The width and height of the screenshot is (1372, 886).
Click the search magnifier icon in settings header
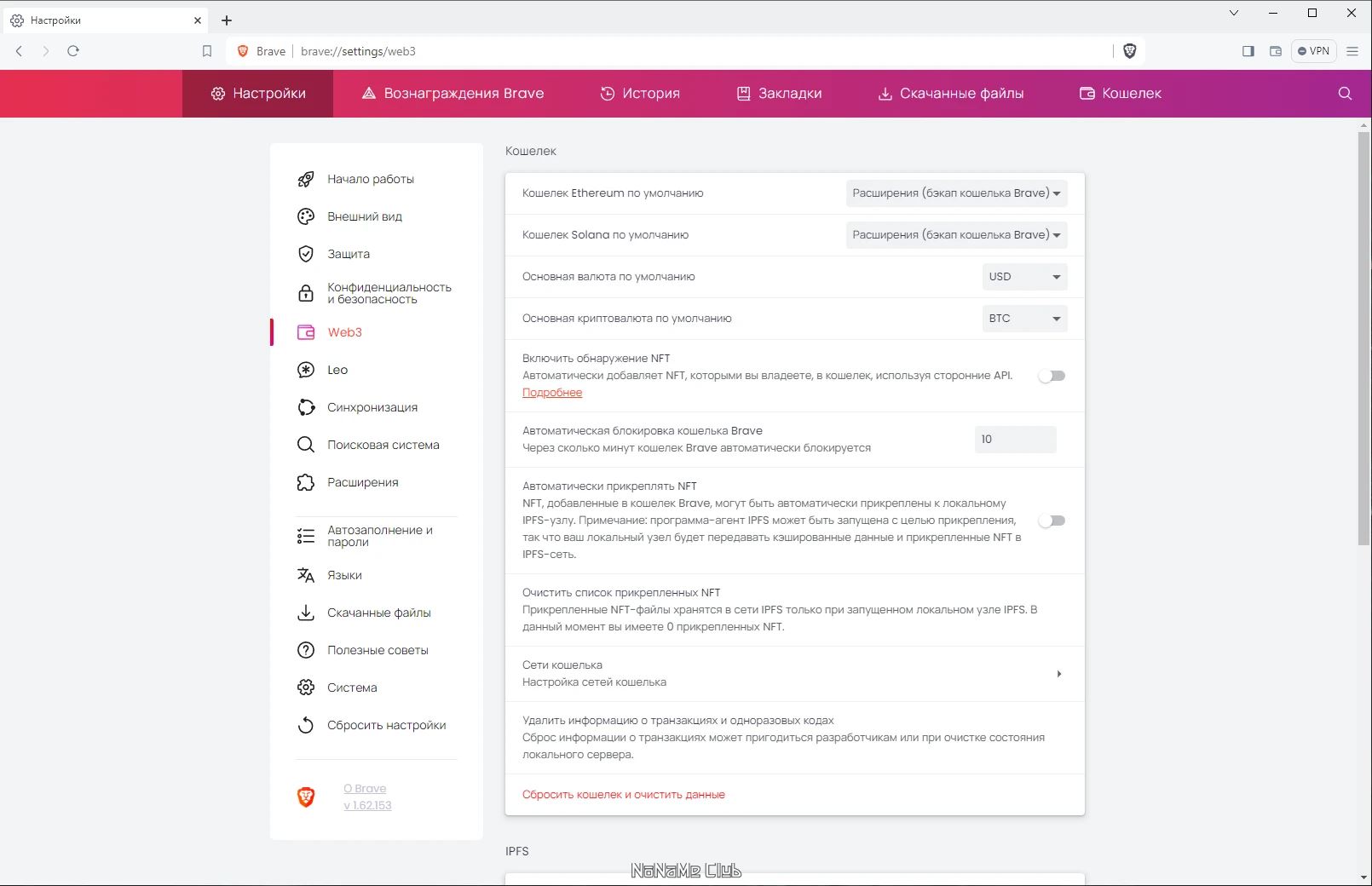(x=1344, y=94)
